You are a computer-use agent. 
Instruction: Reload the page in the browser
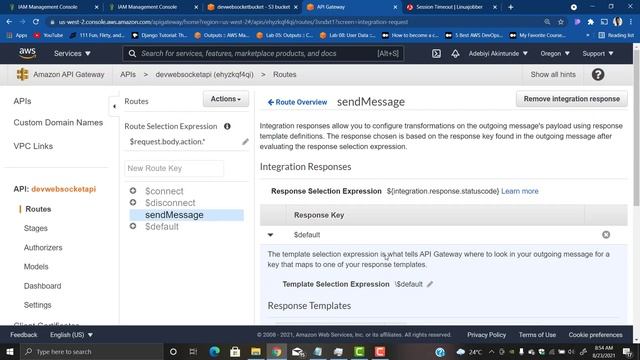point(36,22)
